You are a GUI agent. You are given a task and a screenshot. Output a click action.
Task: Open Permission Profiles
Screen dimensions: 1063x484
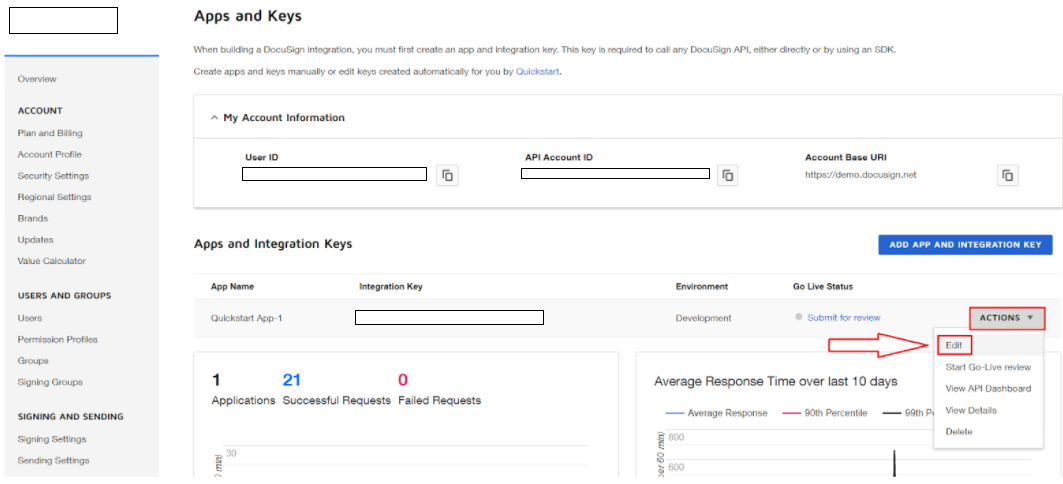58,340
